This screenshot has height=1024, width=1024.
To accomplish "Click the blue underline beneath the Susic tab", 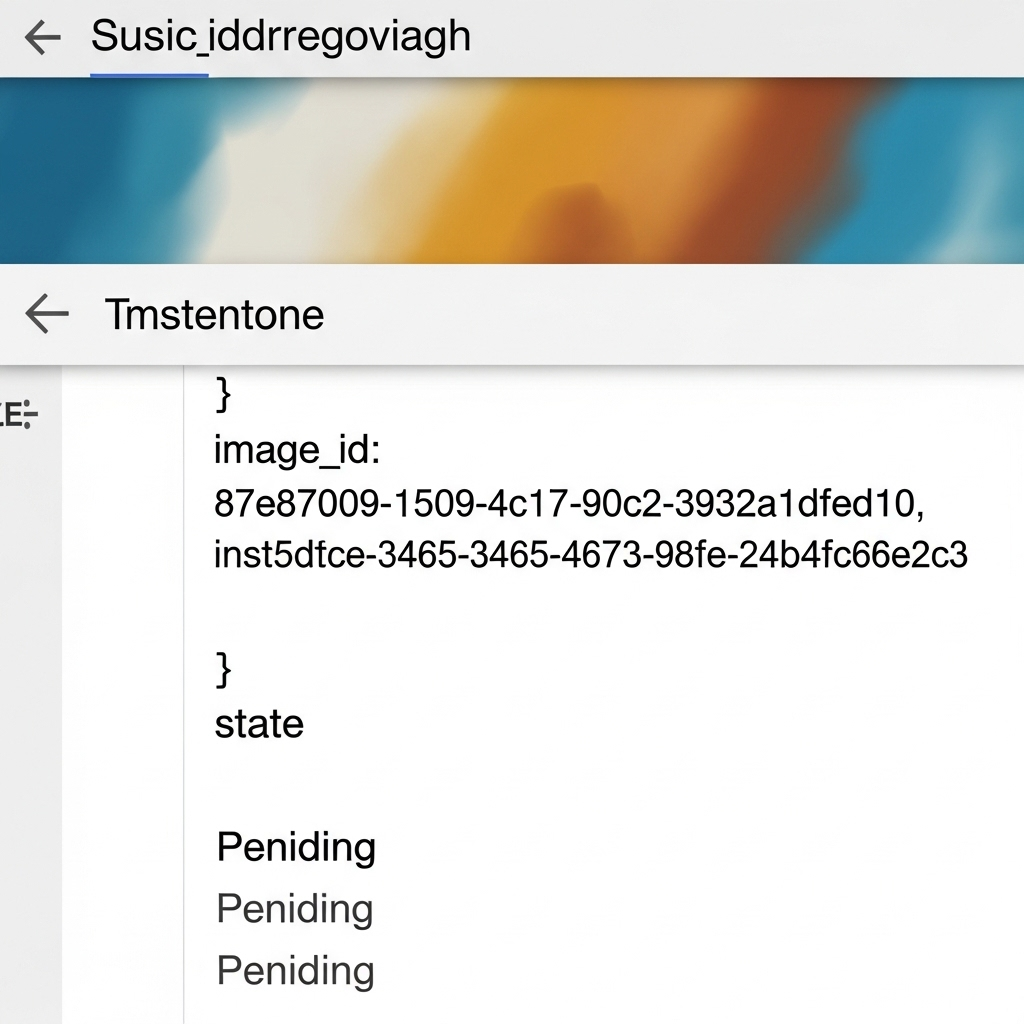I will click(149, 75).
